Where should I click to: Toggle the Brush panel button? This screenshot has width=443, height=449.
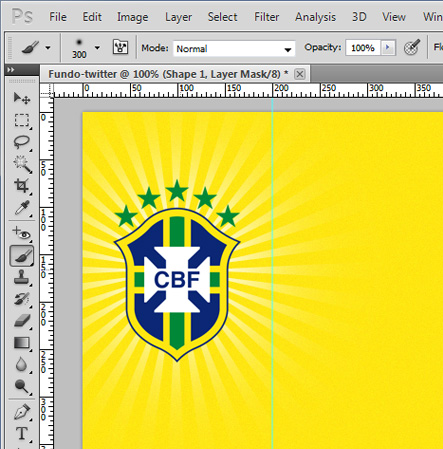120,47
